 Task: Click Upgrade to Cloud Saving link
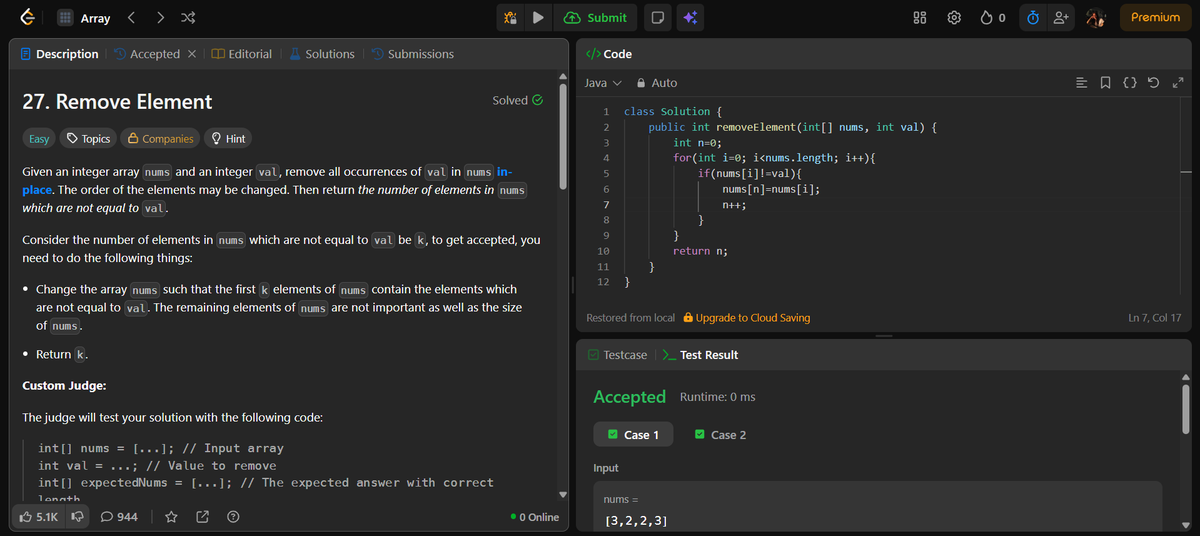[x=746, y=318]
